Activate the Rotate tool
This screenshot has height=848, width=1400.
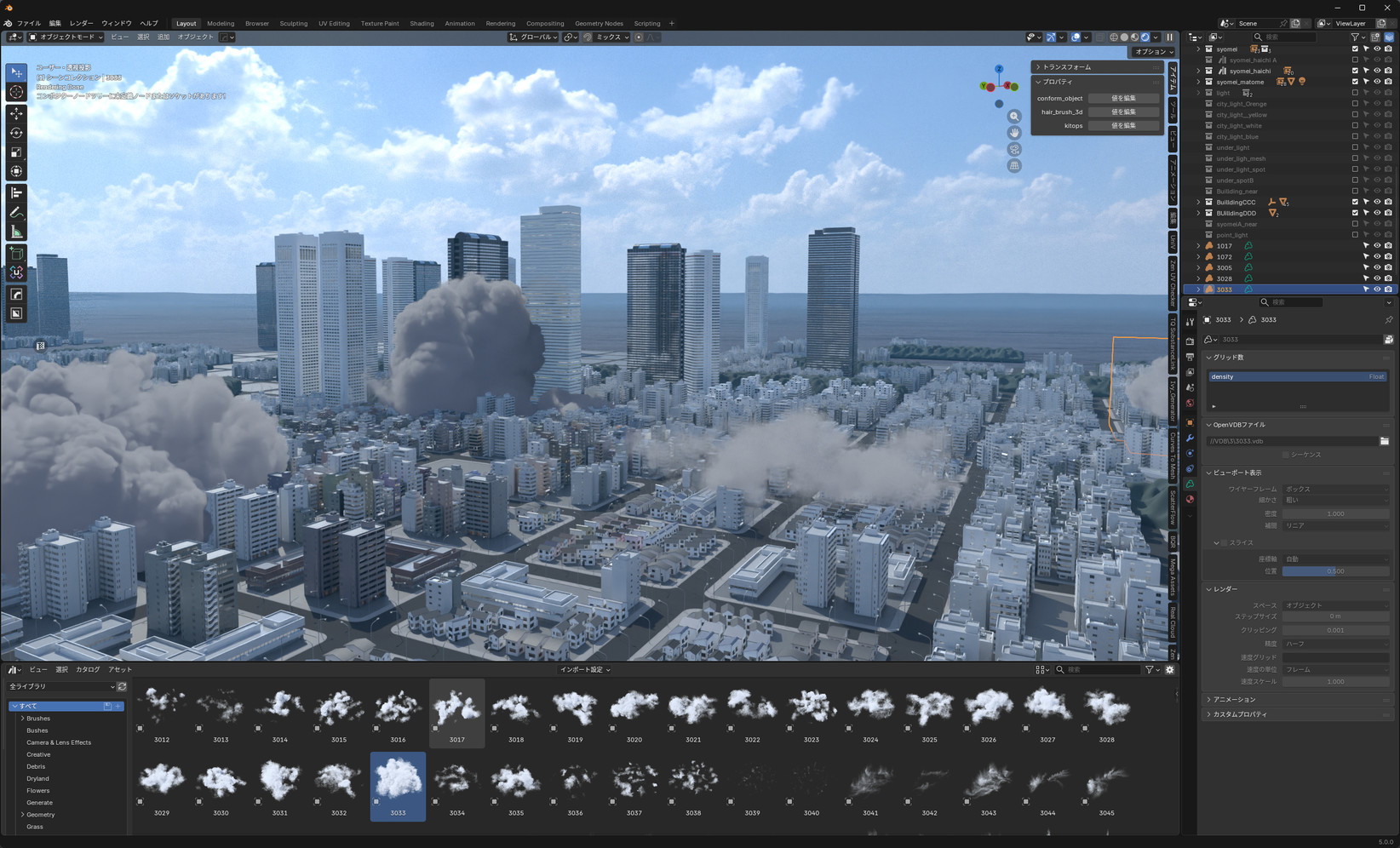(16, 133)
